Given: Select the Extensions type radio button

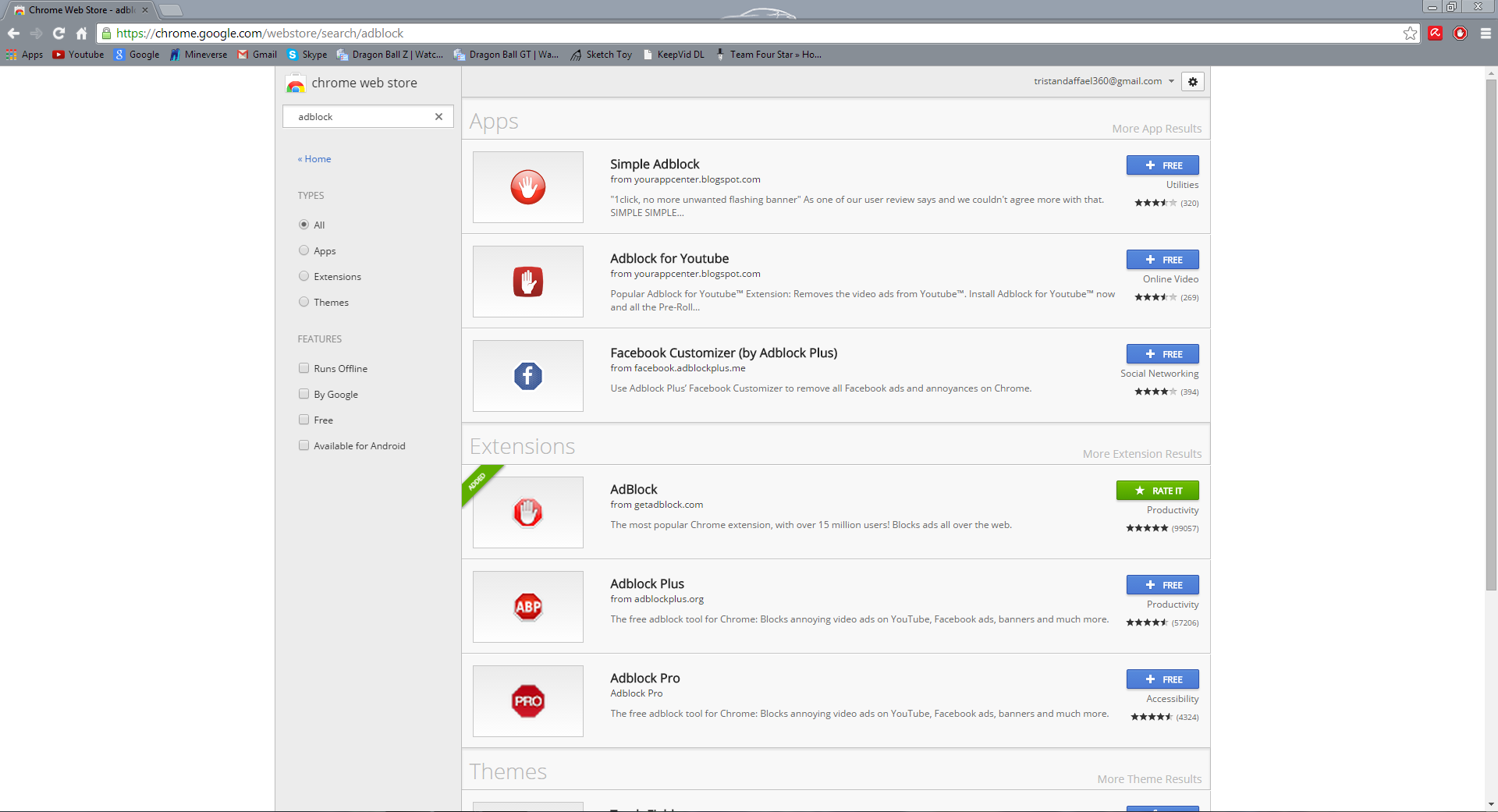Looking at the screenshot, I should pyautogui.click(x=304, y=276).
